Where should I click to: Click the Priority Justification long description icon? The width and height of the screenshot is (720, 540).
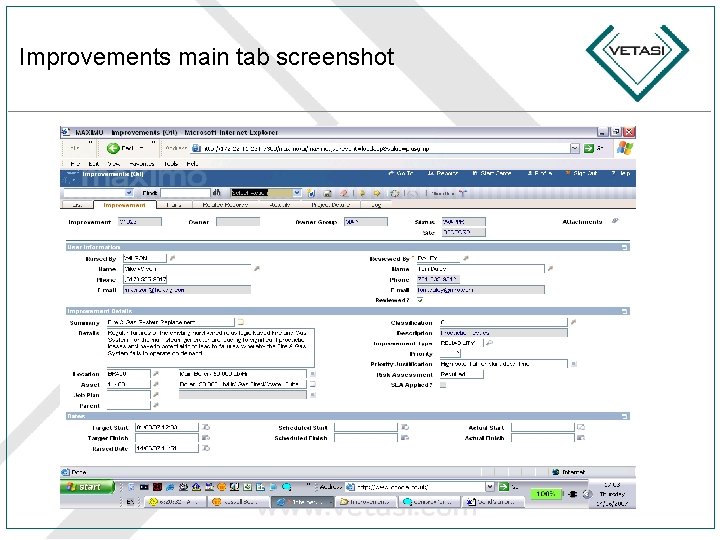(574, 364)
